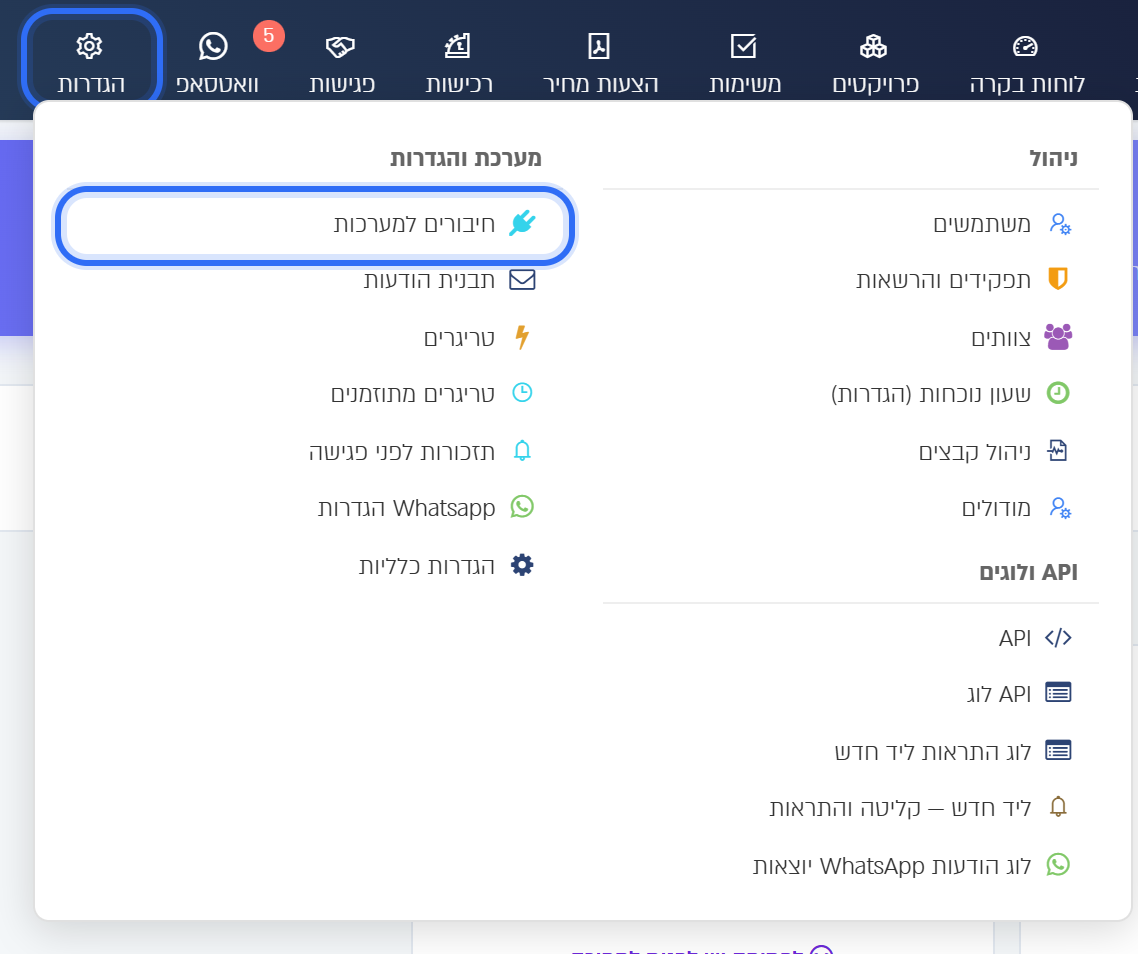The width and height of the screenshot is (1138, 954).
Task: Select חיבורים למערכות menu entry
Action: point(316,224)
